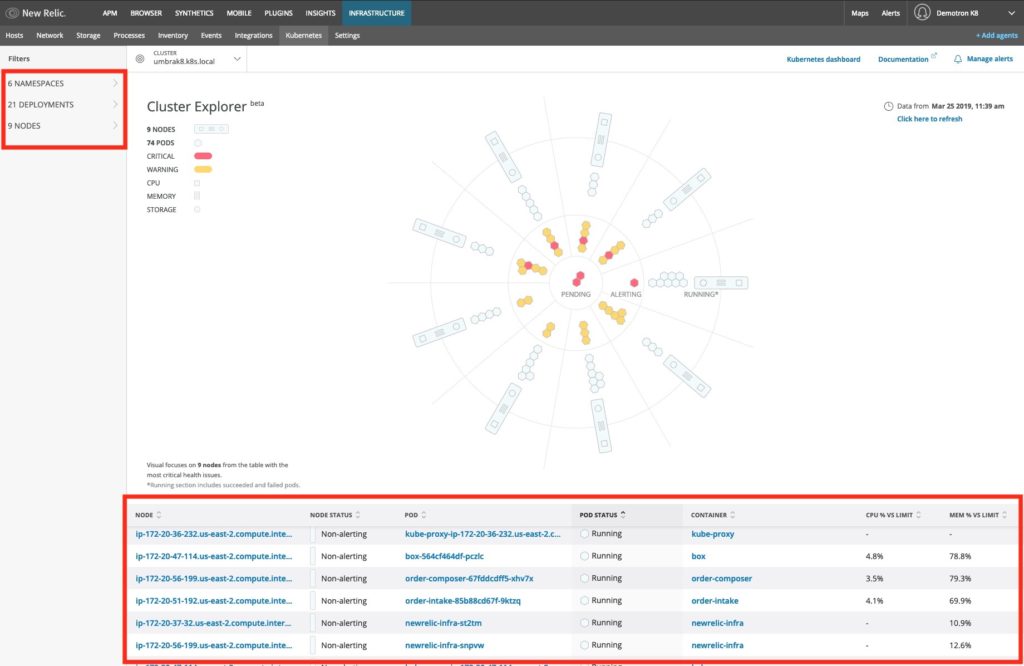Select the node icon beside RUNNING* label
This screenshot has height=666, width=1024.
click(x=720, y=283)
